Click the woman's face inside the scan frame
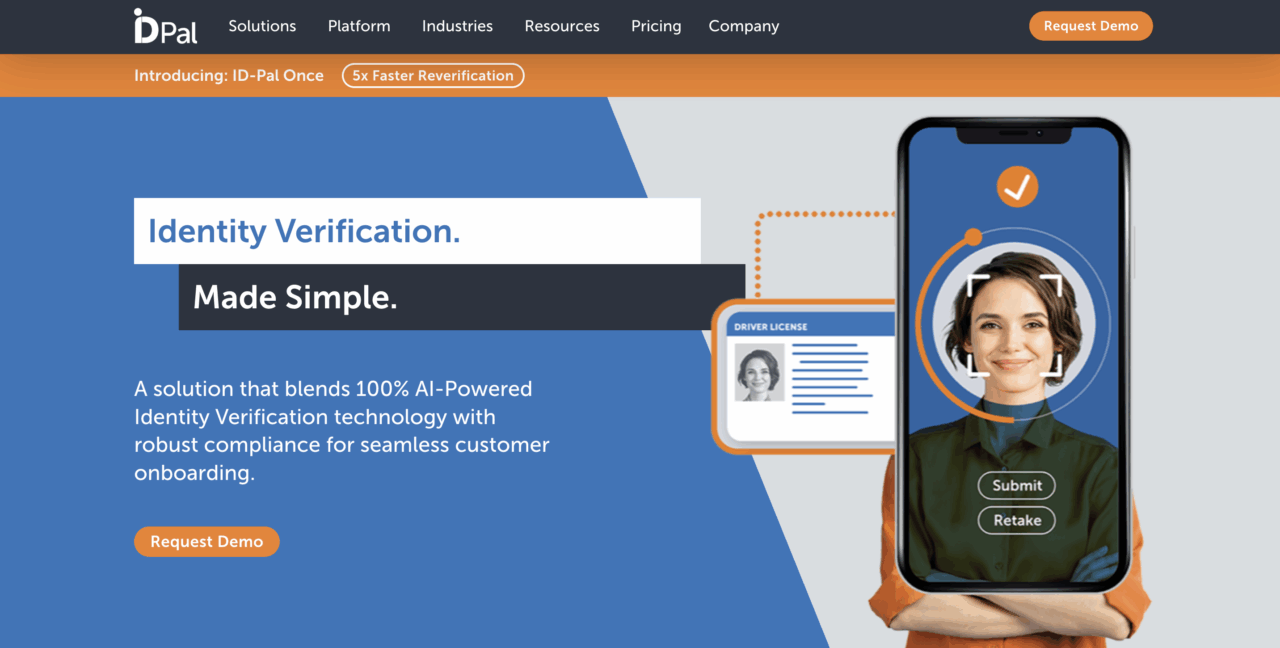The image size is (1280, 648). click(x=1013, y=327)
